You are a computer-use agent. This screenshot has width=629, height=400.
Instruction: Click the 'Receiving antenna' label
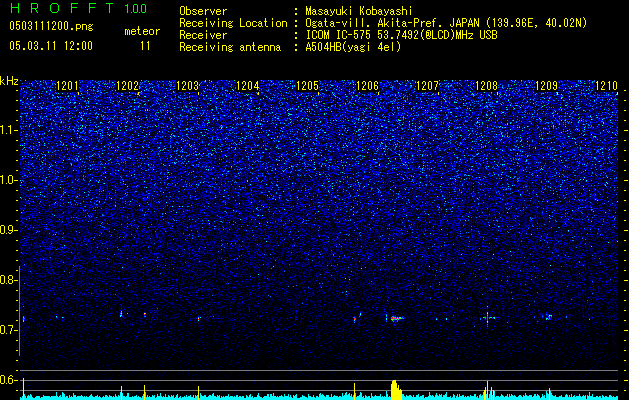[x=230, y=47]
